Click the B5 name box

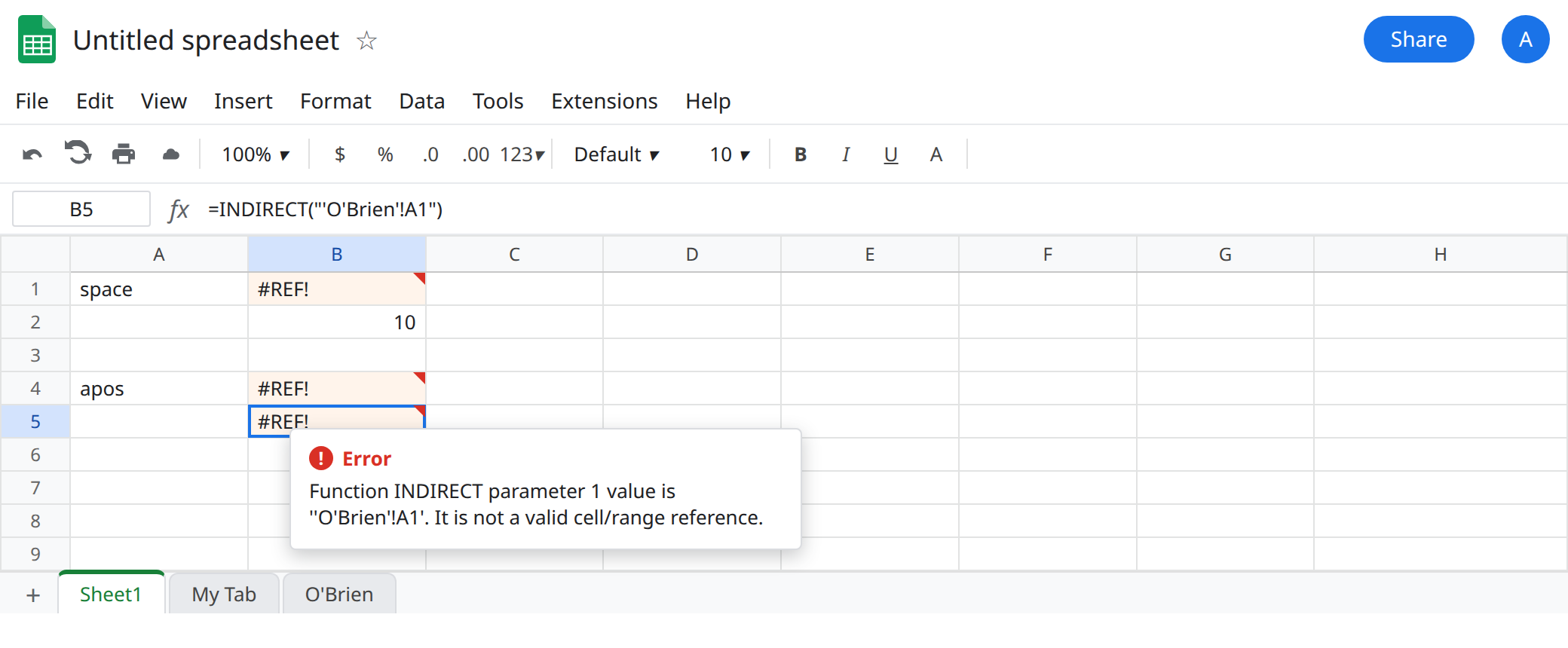81,209
